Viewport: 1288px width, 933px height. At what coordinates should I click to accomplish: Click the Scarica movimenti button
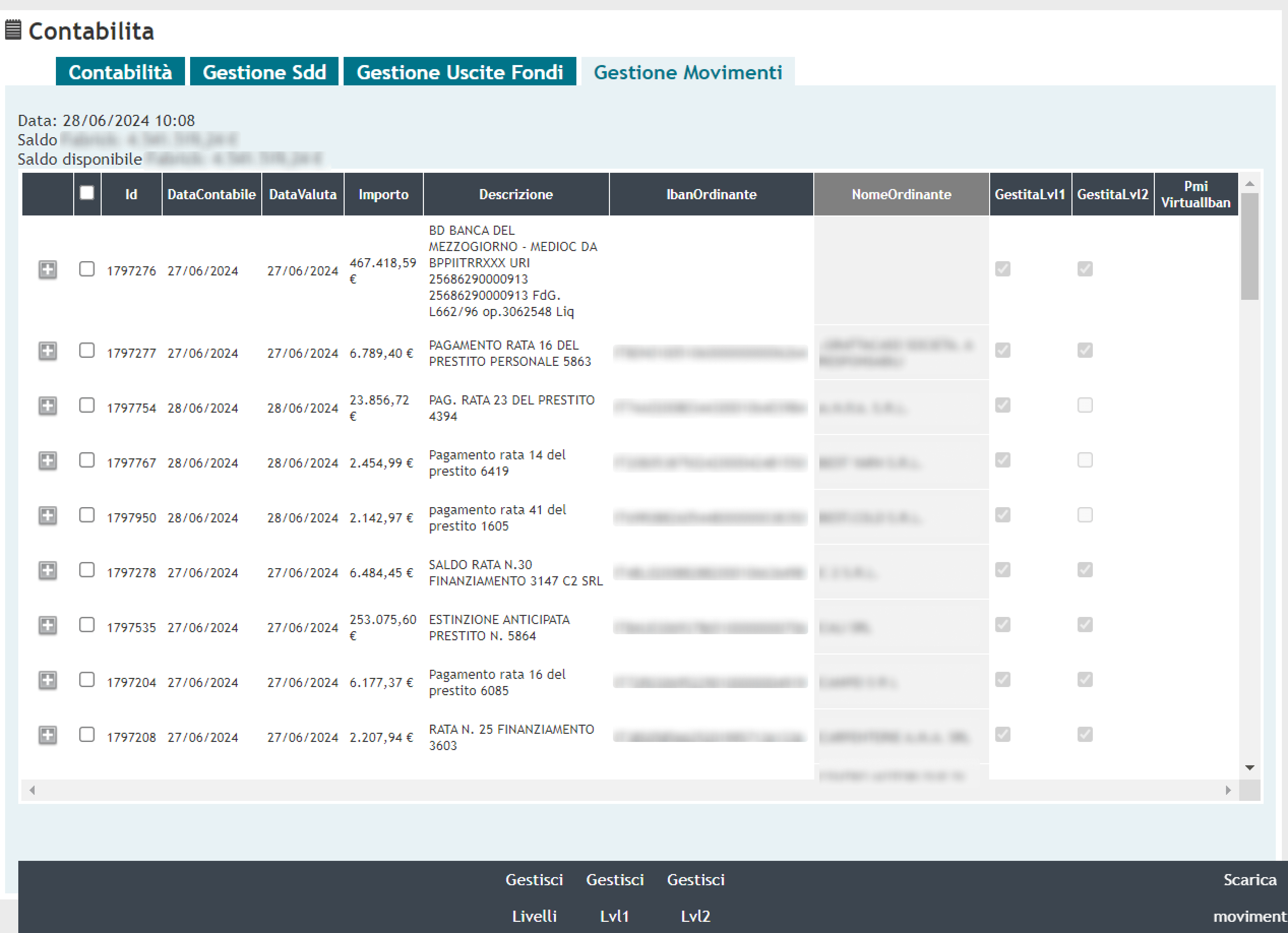pyautogui.click(x=1249, y=897)
